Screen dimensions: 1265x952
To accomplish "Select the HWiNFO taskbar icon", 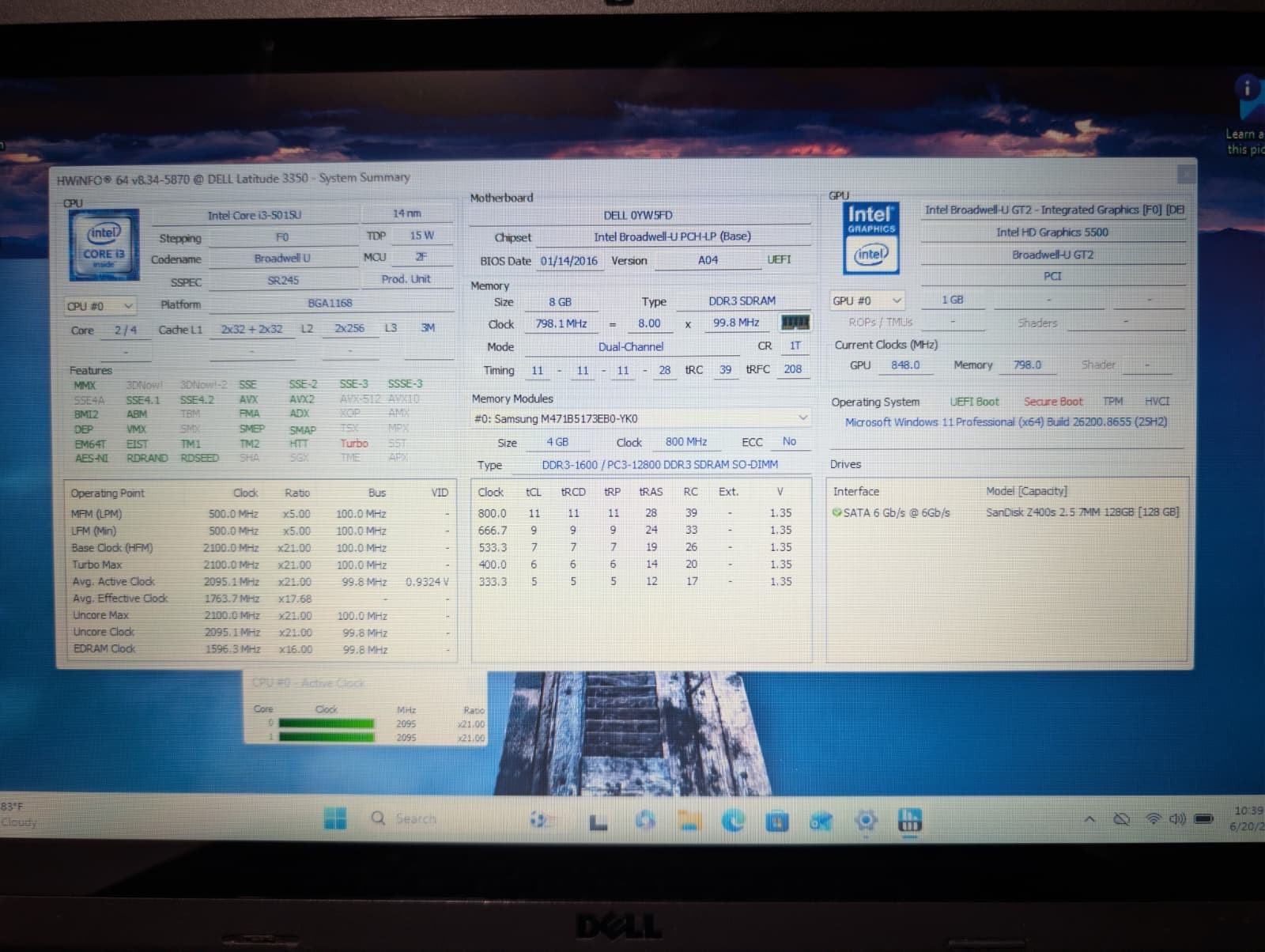I will point(910,820).
